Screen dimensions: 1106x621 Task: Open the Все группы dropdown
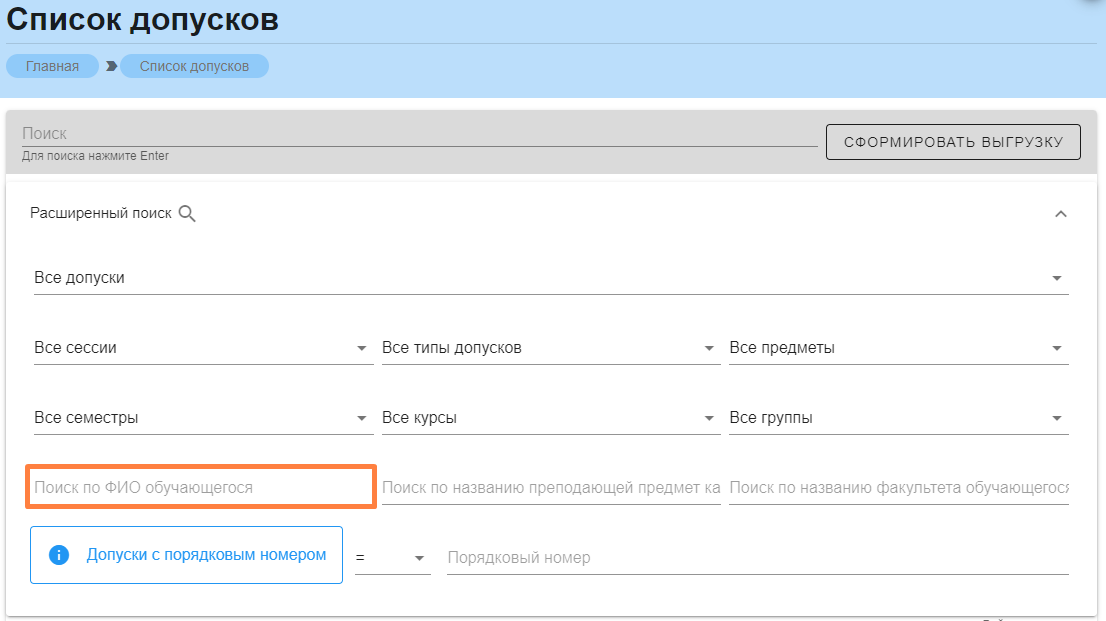coord(897,418)
